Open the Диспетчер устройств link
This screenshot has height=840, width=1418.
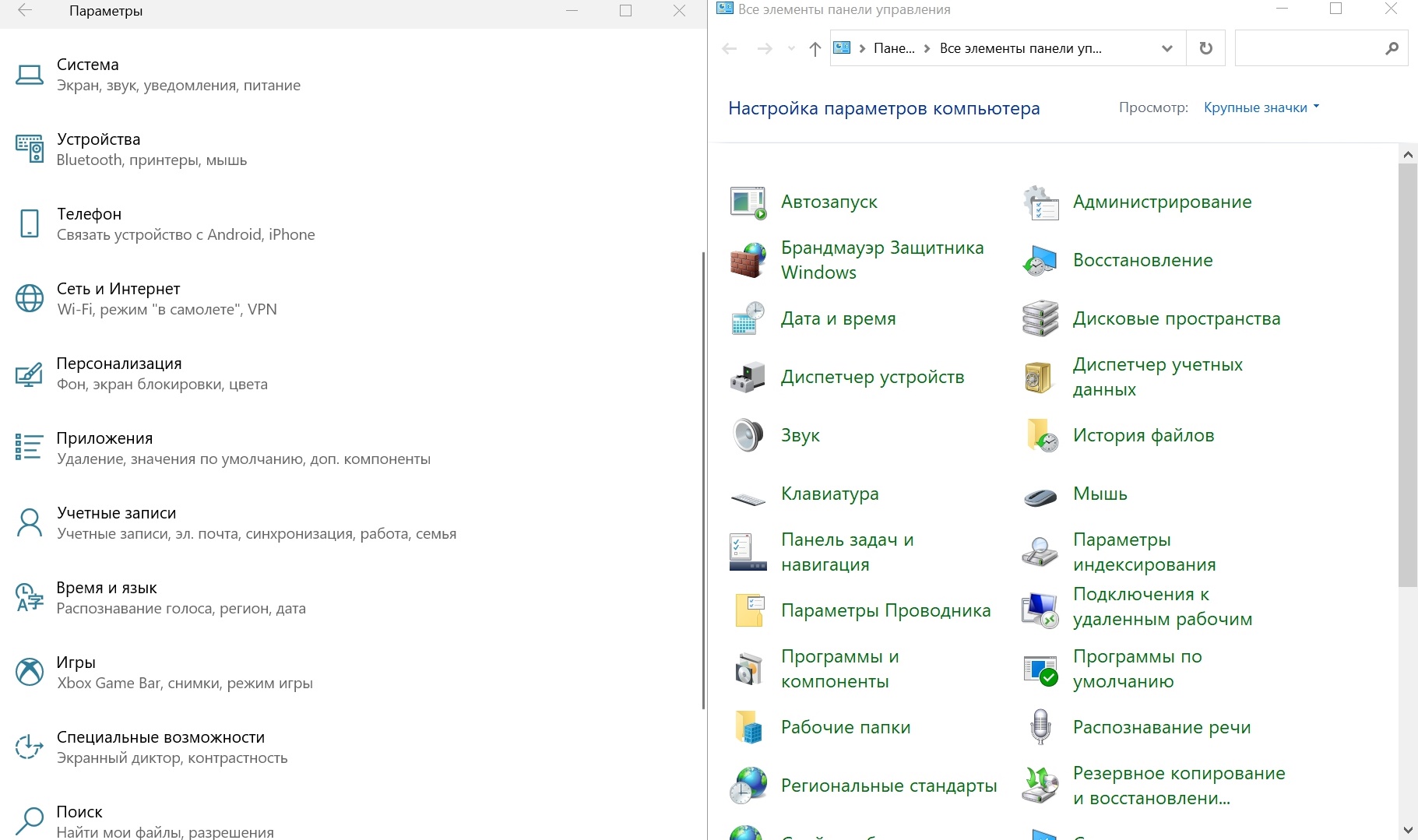pyautogui.click(x=873, y=378)
